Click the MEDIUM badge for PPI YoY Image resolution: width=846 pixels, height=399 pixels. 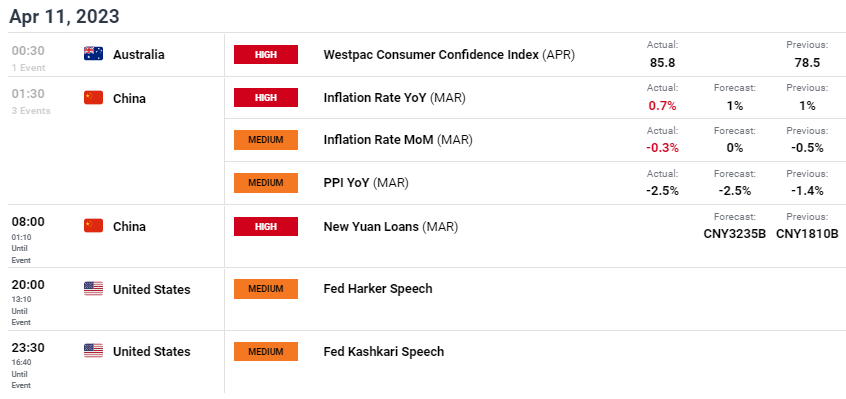click(x=265, y=183)
